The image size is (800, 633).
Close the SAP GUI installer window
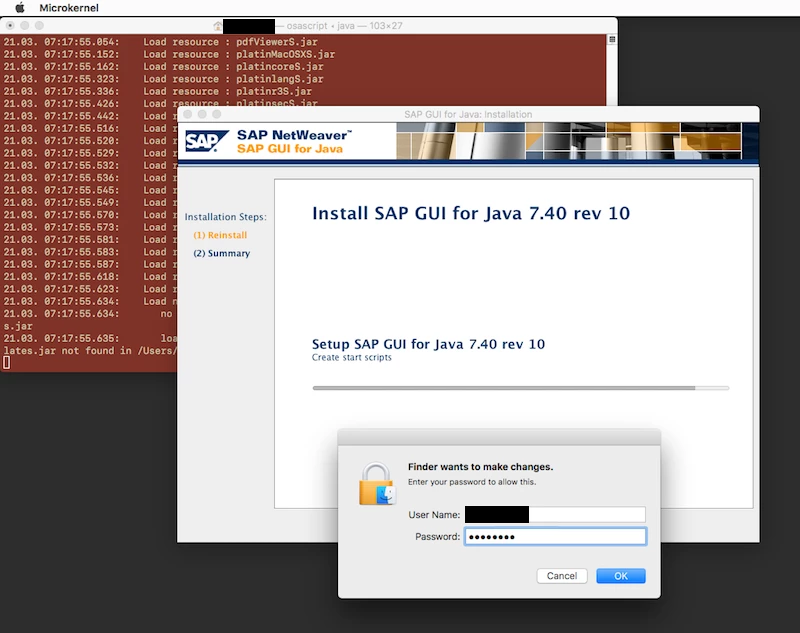pyautogui.click(x=187, y=114)
